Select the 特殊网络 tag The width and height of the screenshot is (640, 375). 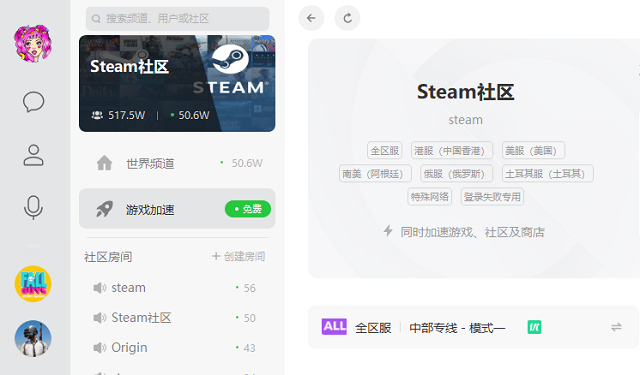429,197
